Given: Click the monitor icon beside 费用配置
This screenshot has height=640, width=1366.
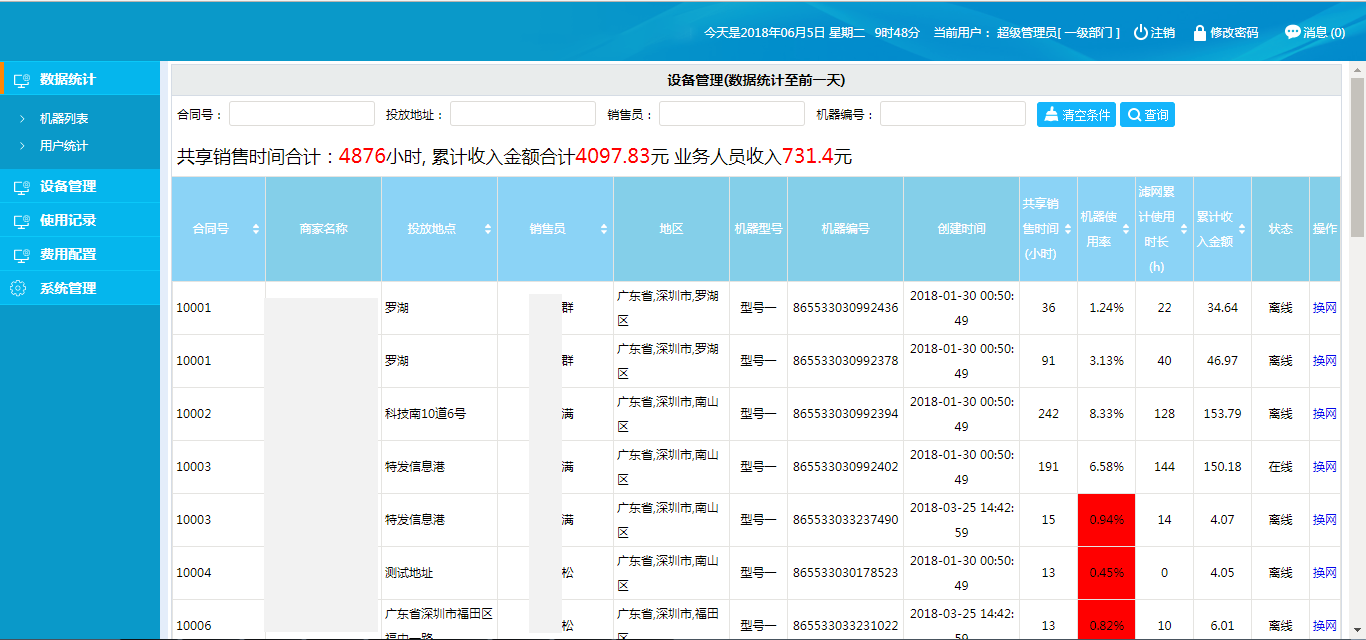Looking at the screenshot, I should 22,255.
